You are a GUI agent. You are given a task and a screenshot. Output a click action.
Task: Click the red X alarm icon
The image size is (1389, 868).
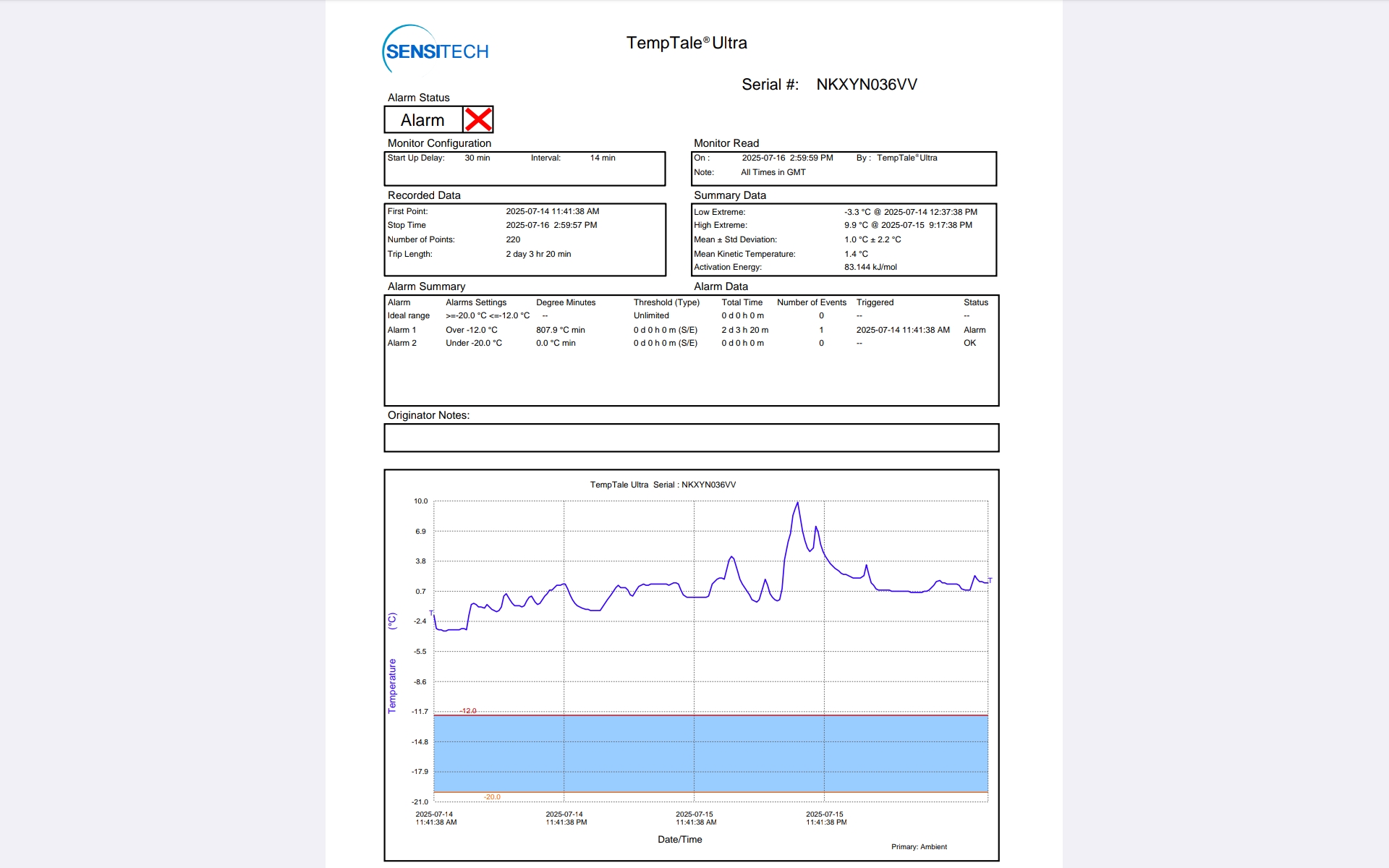coord(478,119)
